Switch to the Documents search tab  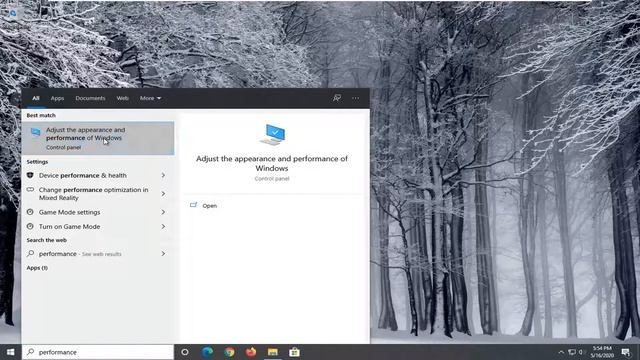(90, 98)
